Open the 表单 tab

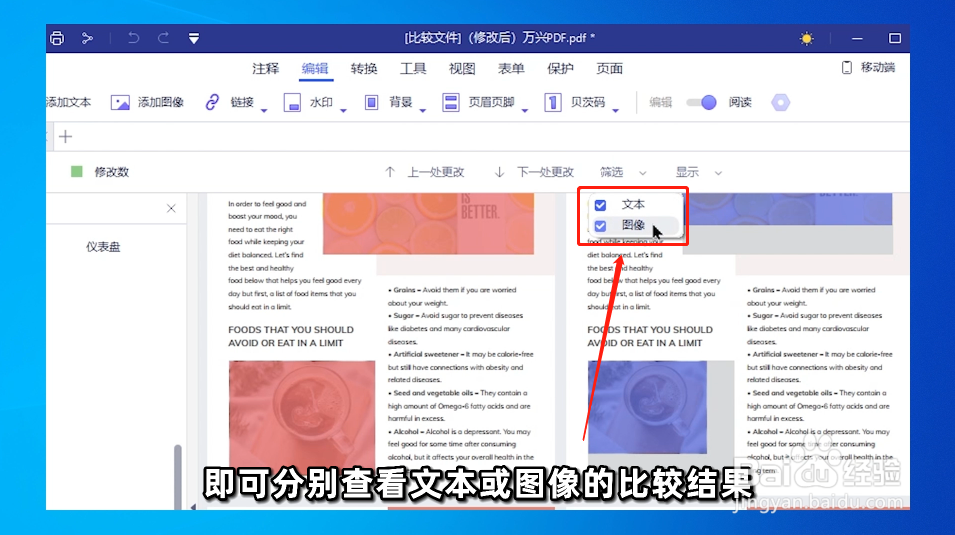coord(511,68)
